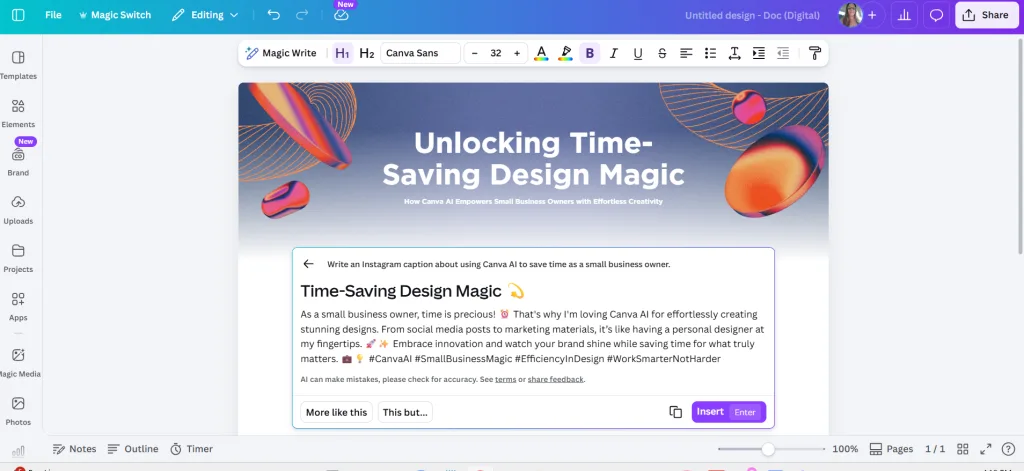Go back with the prompt arrow

(x=308, y=264)
